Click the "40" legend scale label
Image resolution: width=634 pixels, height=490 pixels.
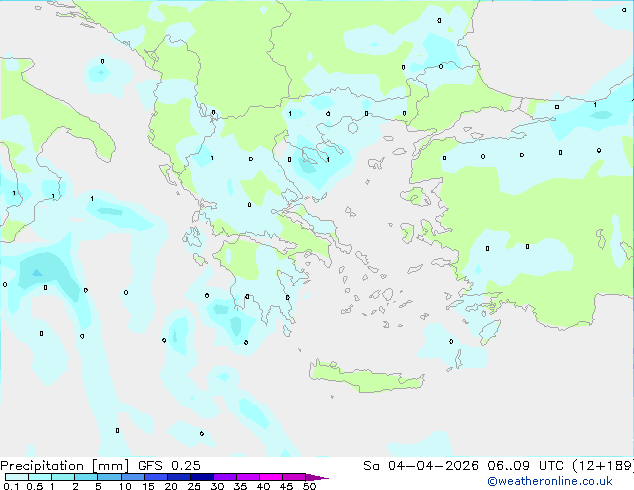pos(263,486)
